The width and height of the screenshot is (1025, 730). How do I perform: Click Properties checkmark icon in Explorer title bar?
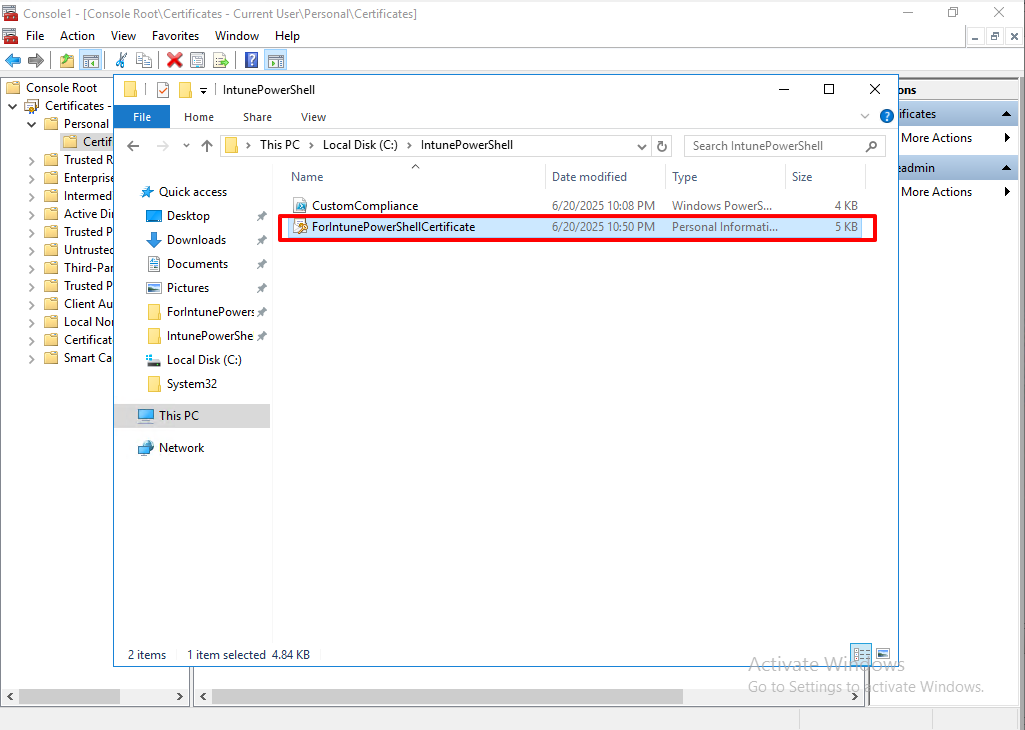163,90
